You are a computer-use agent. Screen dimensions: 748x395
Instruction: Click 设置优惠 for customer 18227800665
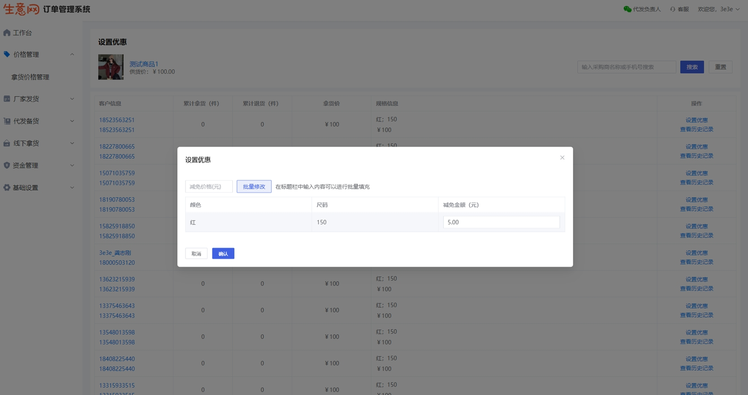point(696,147)
